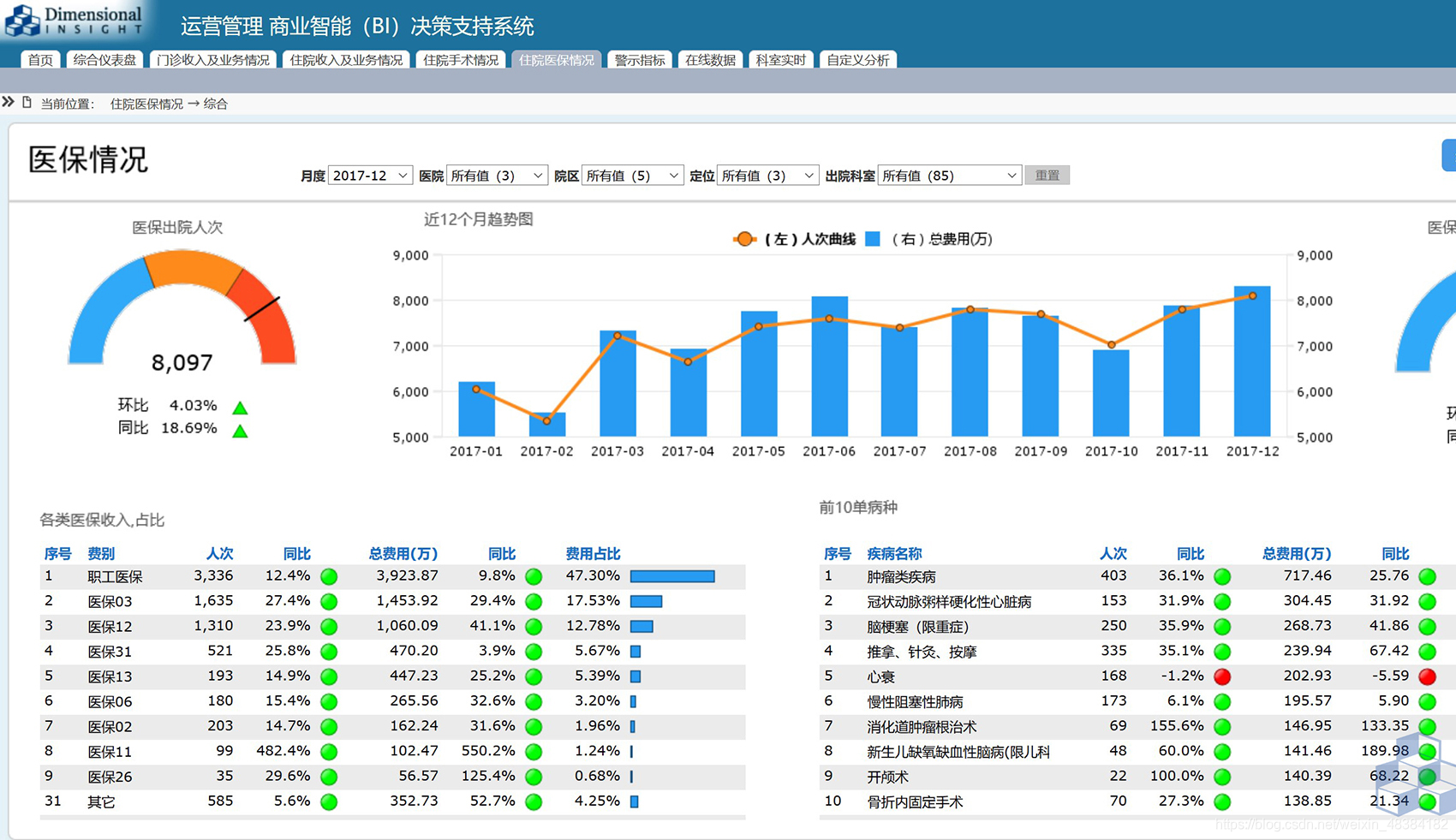1456x840 pixels.
Task: Click the 2017-06 bar in trend chart
Action: [x=829, y=366]
